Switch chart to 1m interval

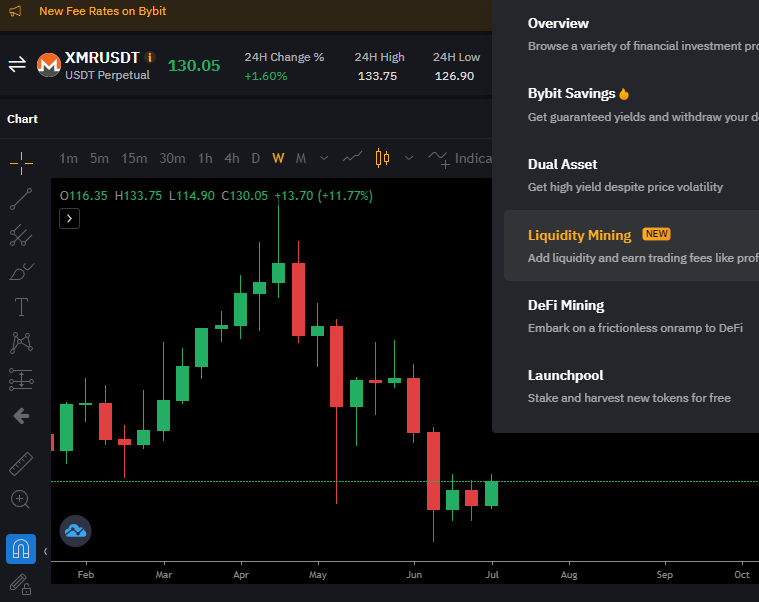68,158
